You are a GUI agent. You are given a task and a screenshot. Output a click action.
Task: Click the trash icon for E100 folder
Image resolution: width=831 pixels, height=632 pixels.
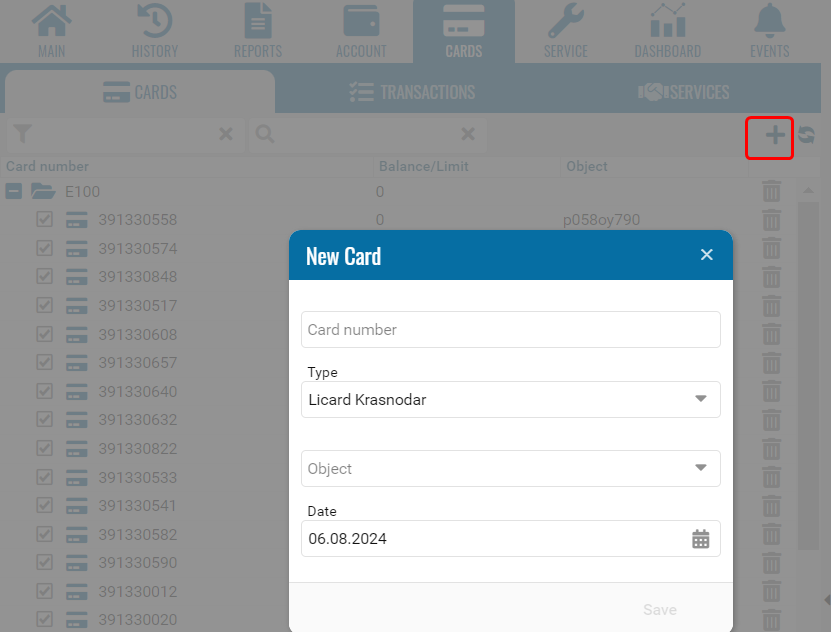(771, 192)
